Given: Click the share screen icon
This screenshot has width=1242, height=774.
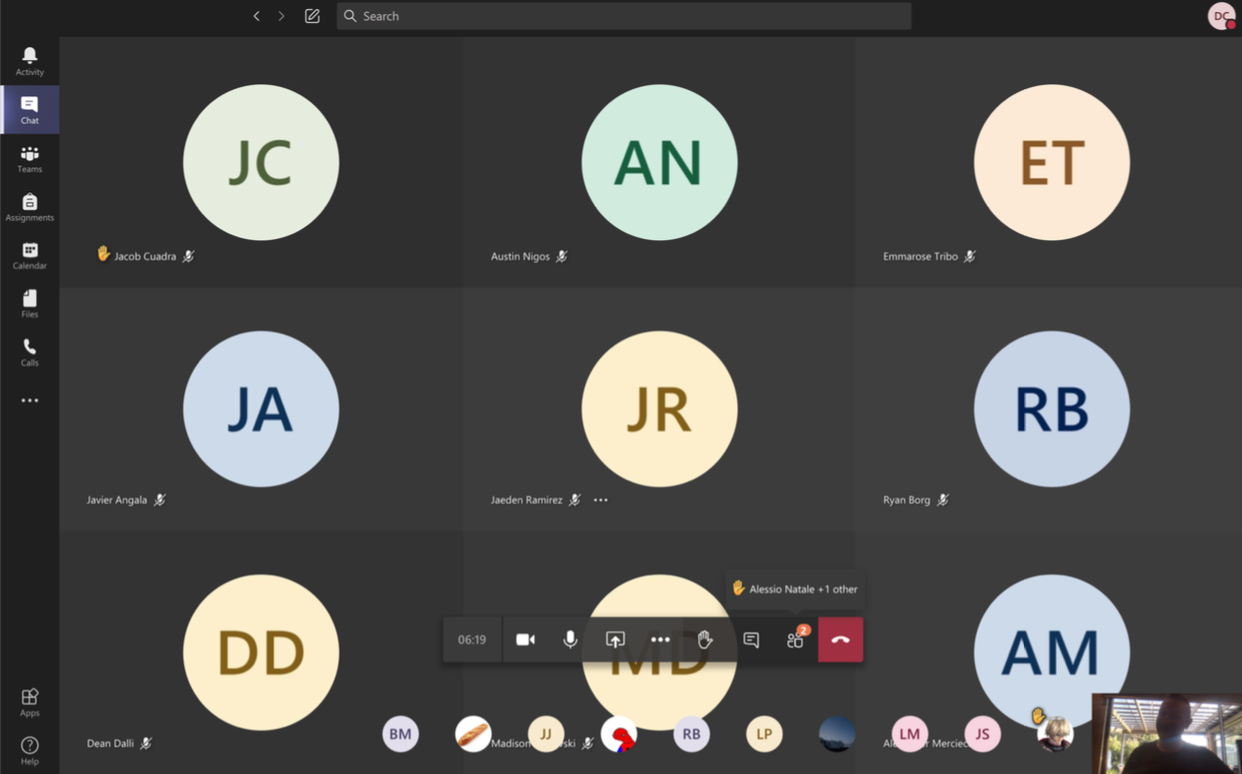Looking at the screenshot, I should (x=615, y=640).
